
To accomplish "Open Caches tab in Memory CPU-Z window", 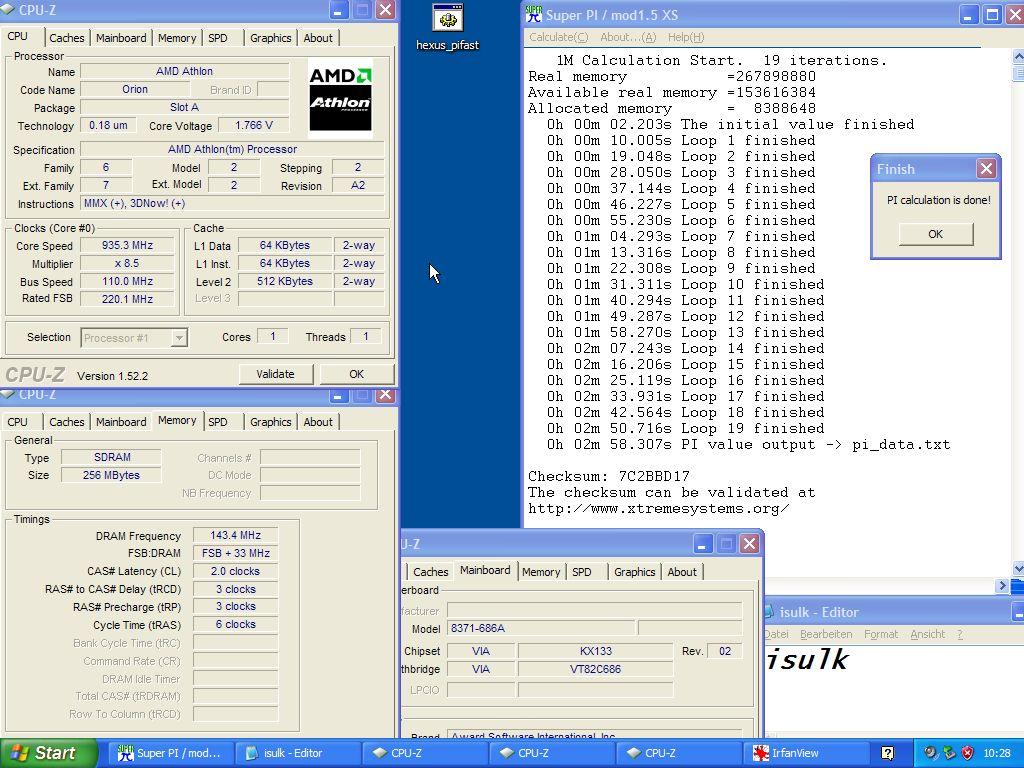I will 67,422.
